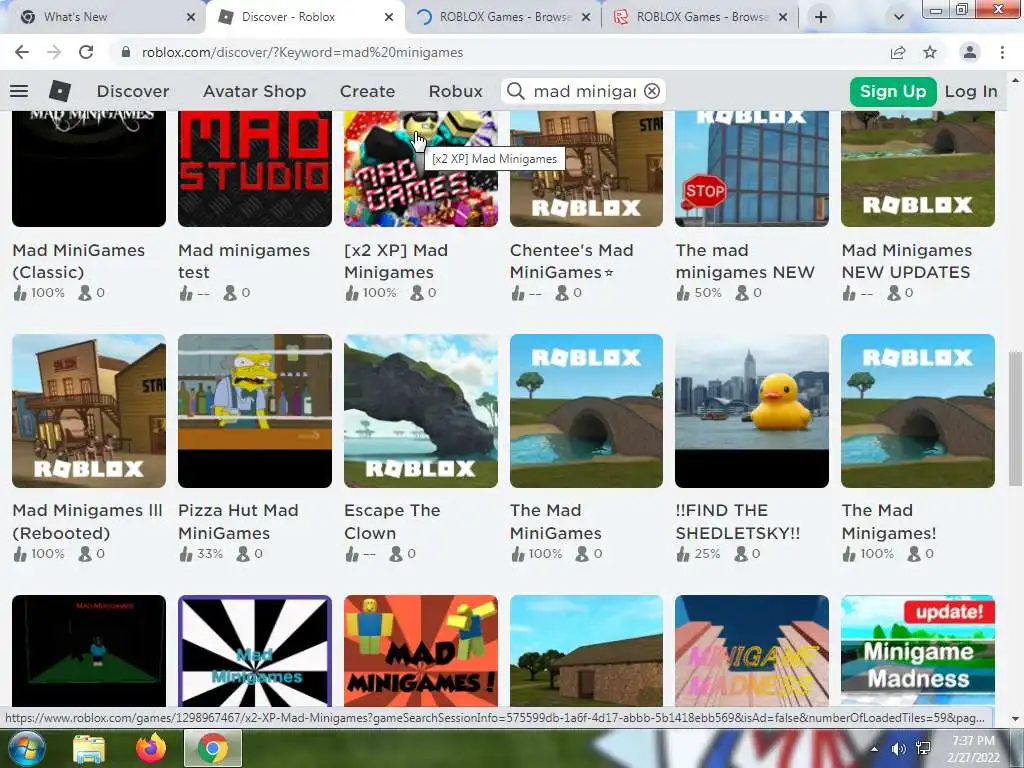
Task: Click the share page icon in address bar
Action: [x=898, y=52]
